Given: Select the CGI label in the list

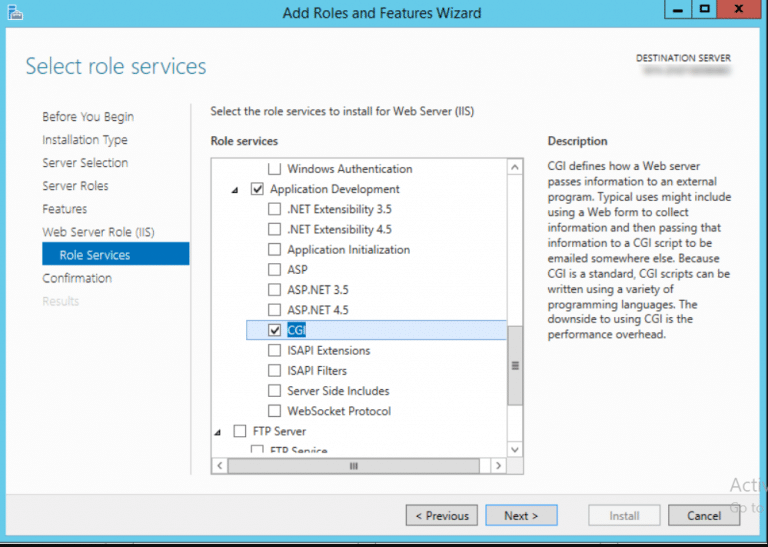Looking at the screenshot, I should [296, 330].
